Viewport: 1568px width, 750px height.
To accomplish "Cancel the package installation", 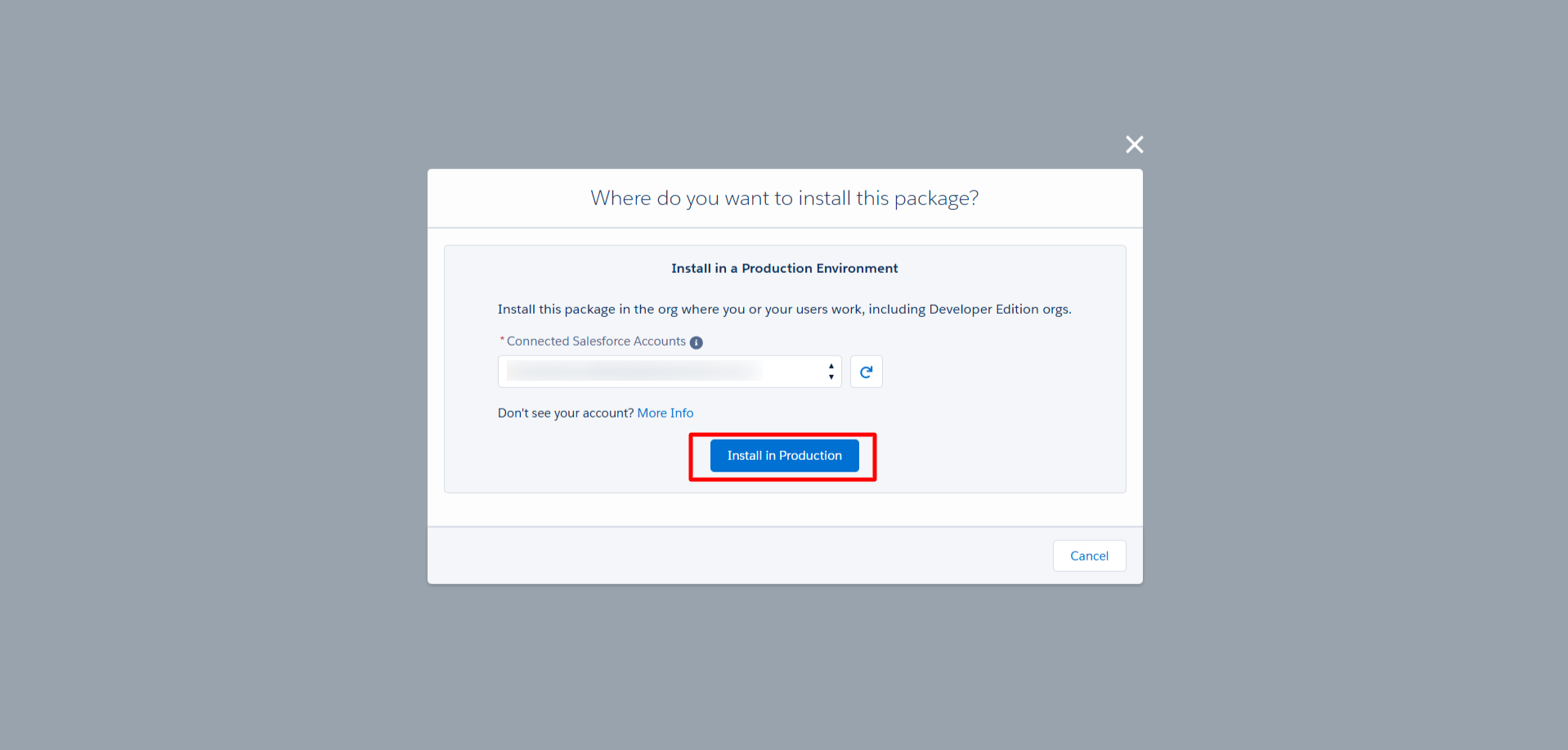I will coord(1089,556).
